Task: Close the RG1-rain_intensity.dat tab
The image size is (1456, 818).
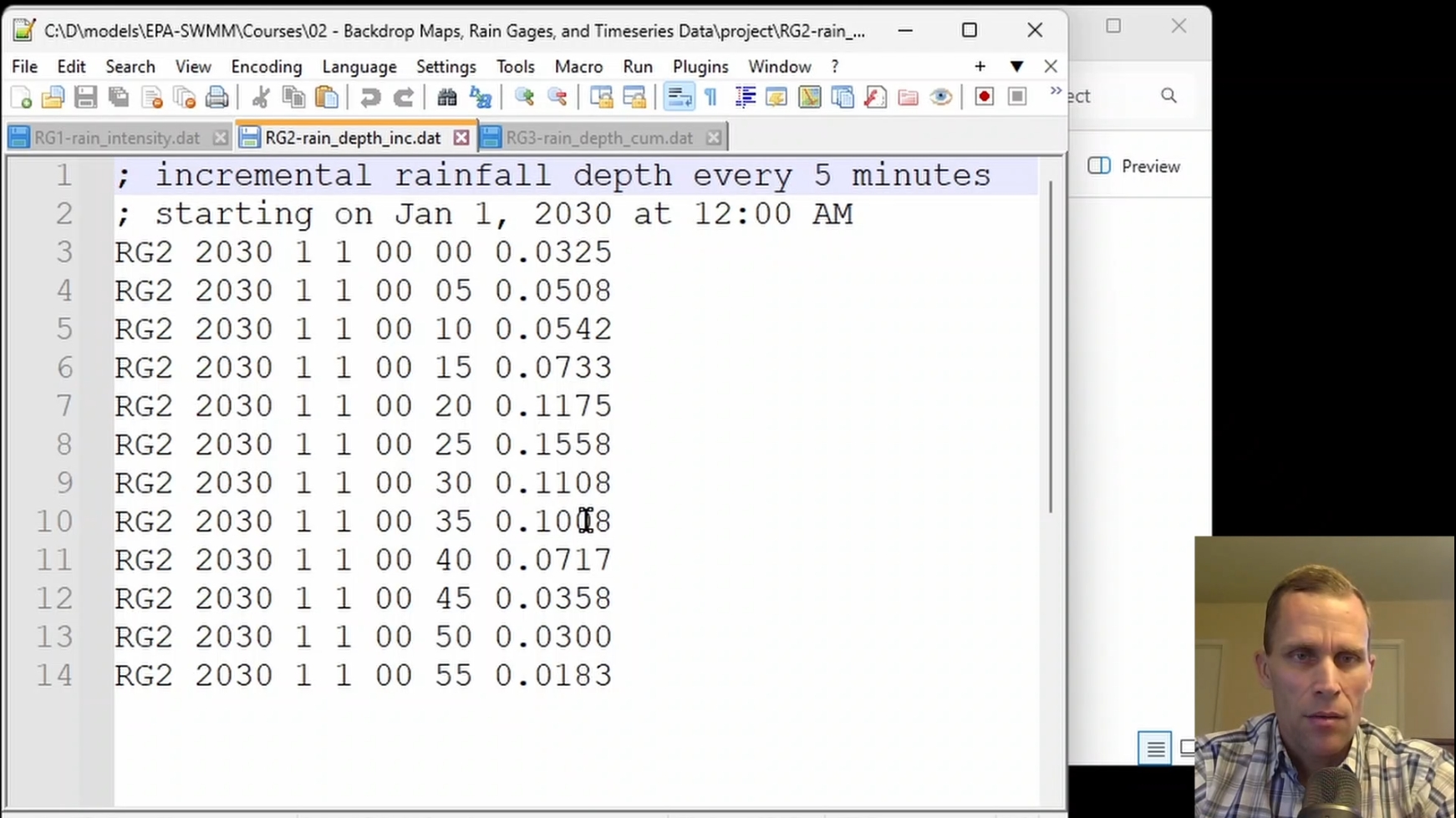Action: 220,138
